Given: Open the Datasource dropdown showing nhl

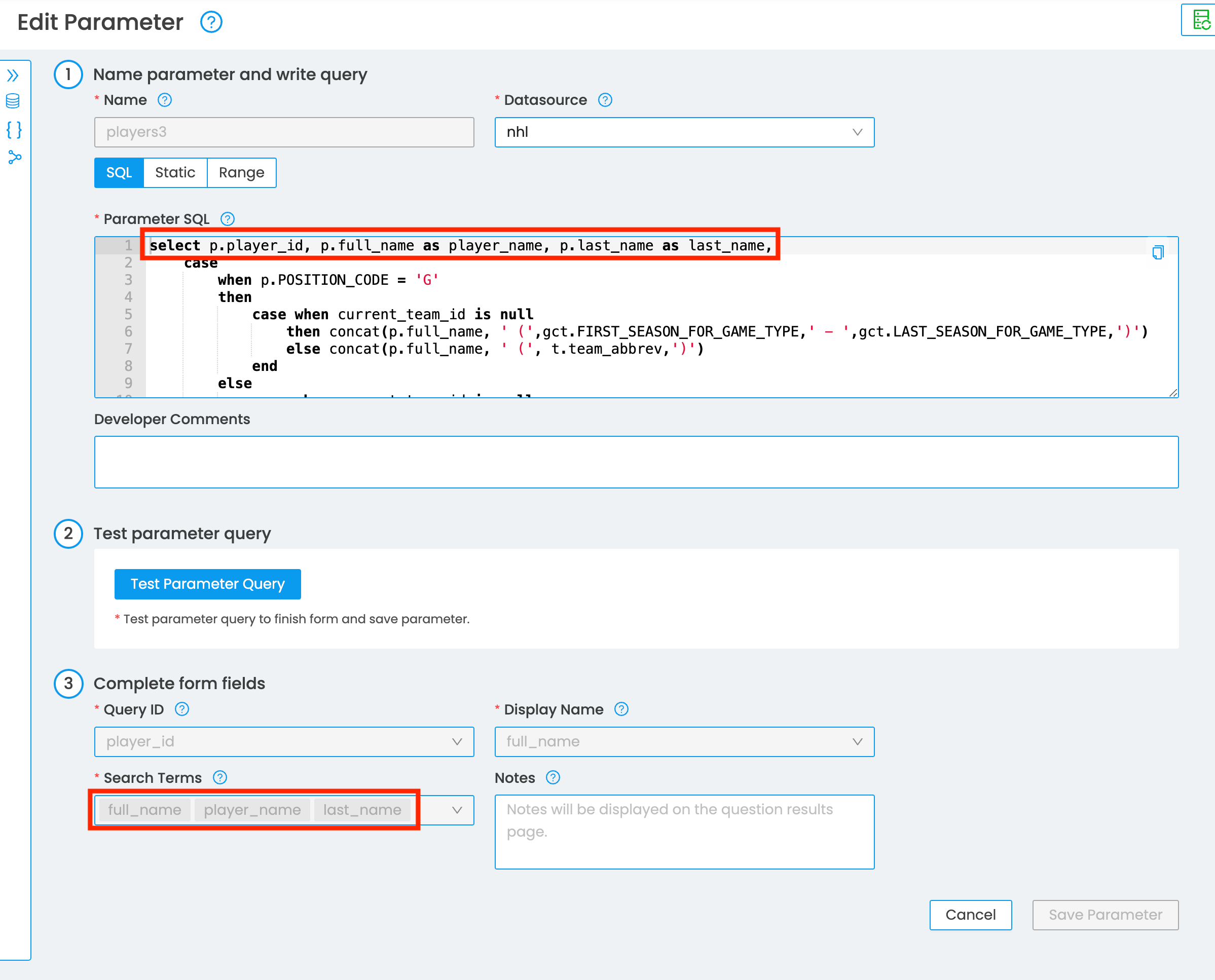Looking at the screenshot, I should click(x=684, y=132).
